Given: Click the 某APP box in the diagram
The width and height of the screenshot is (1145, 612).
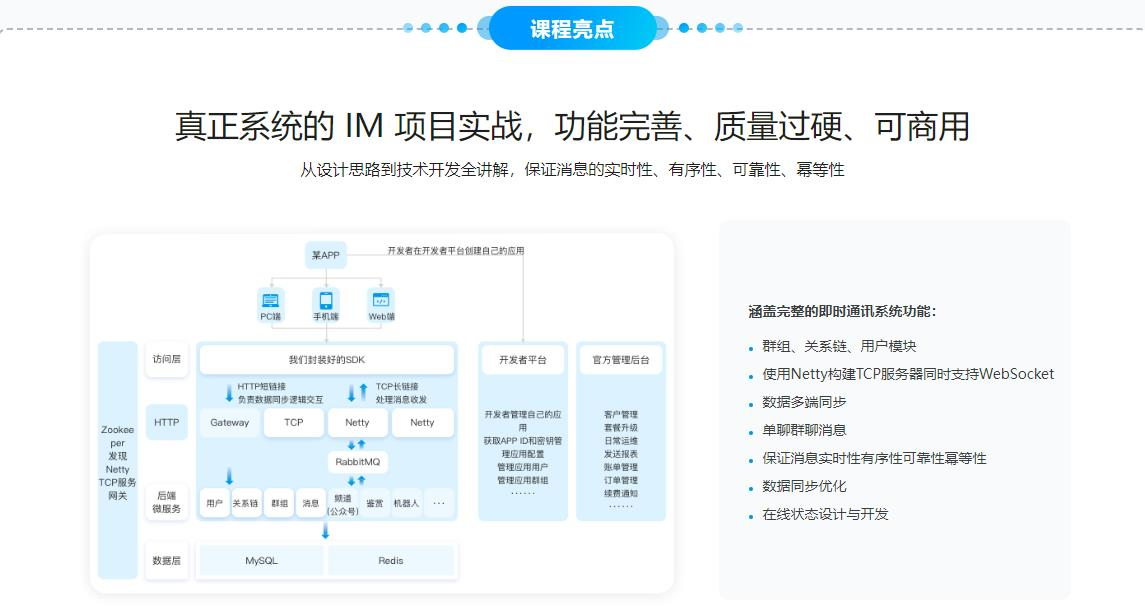Looking at the screenshot, I should click(326, 255).
